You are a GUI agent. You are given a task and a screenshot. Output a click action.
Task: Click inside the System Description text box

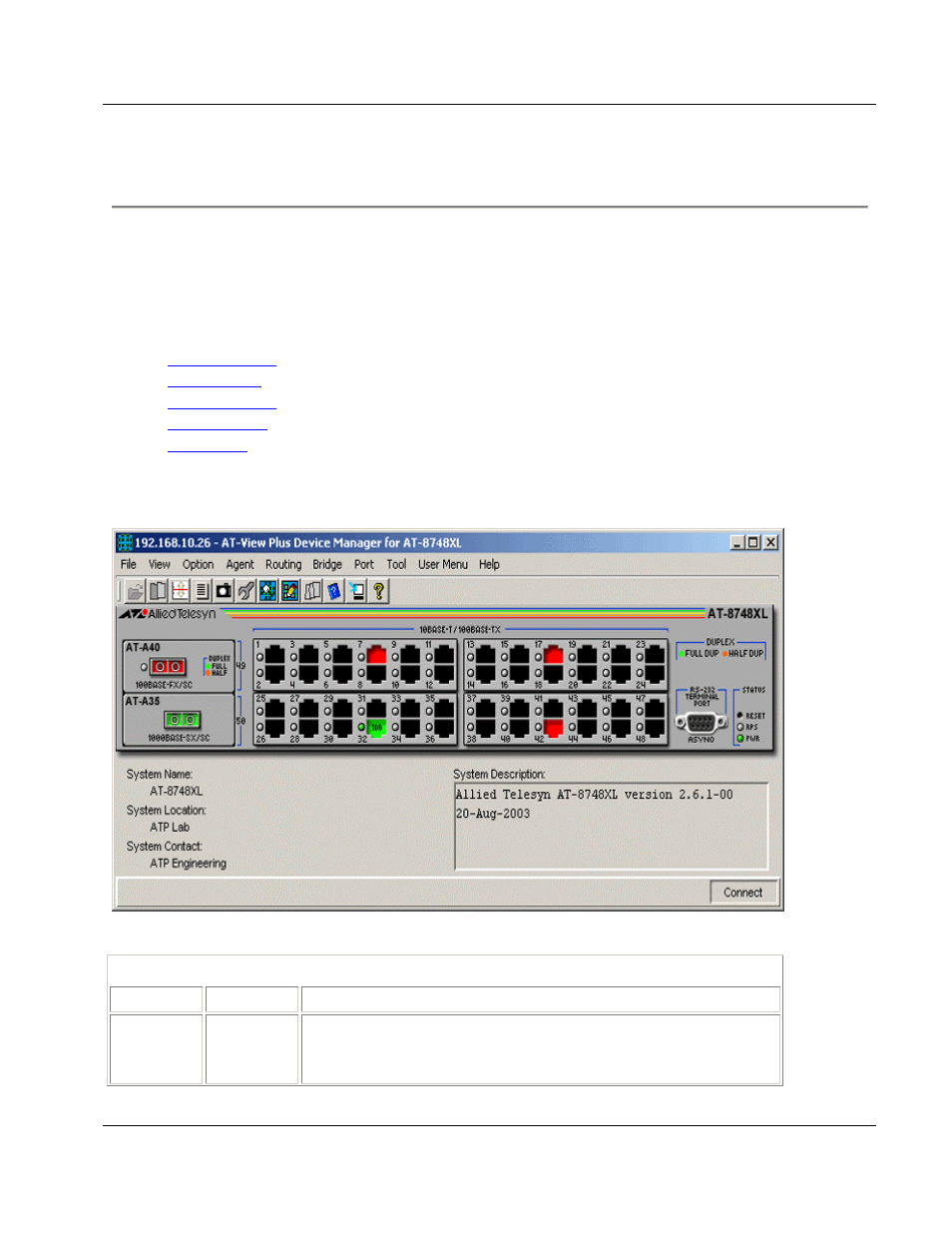pyautogui.click(x=612, y=827)
